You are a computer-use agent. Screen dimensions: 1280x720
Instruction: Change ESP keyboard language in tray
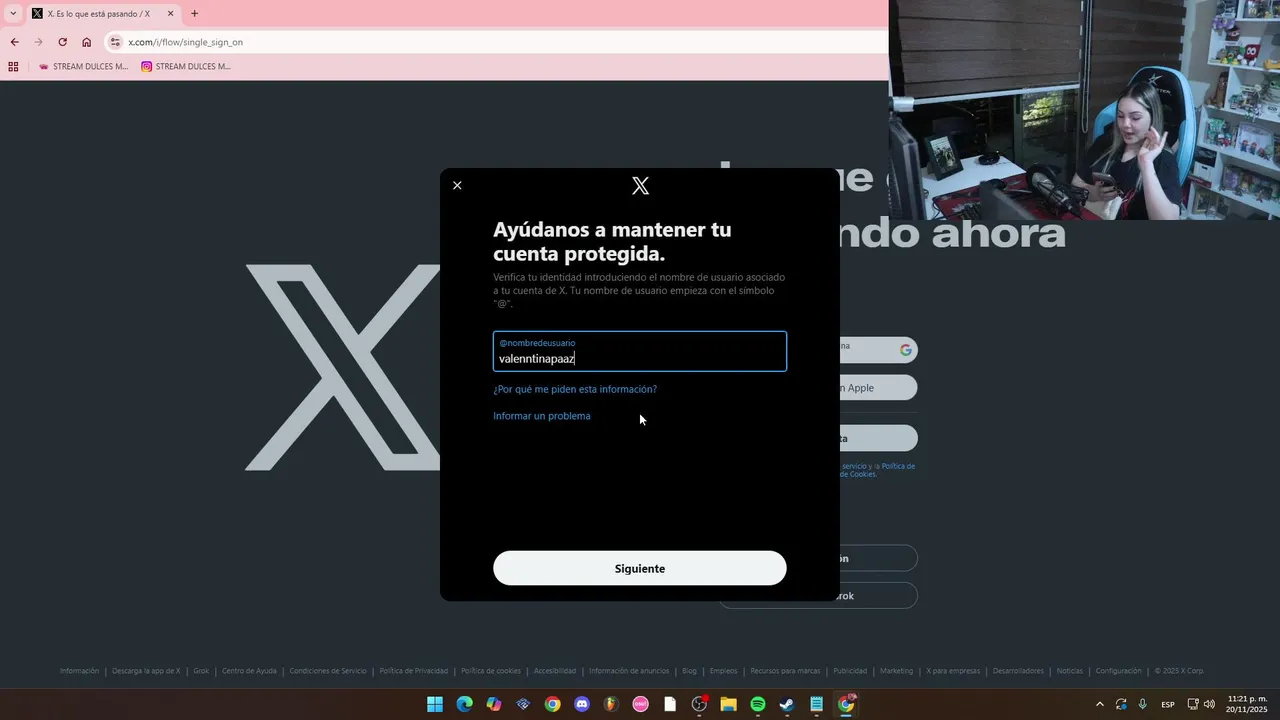click(x=1168, y=704)
